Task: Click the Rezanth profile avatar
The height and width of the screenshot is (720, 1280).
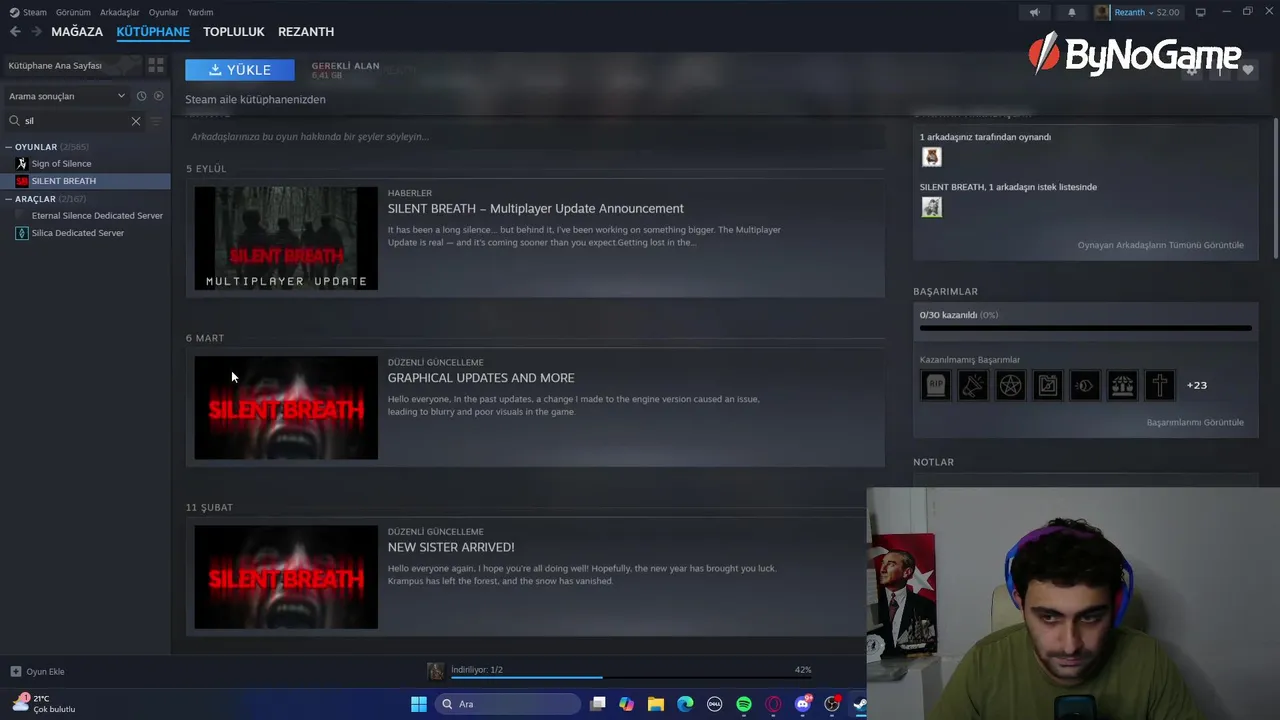Action: pos(1102,12)
